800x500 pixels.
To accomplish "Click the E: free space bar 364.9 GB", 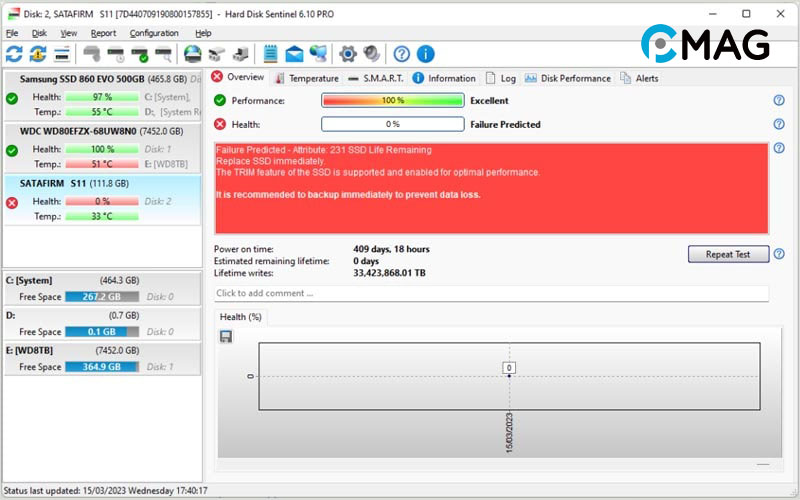I will click(102, 367).
